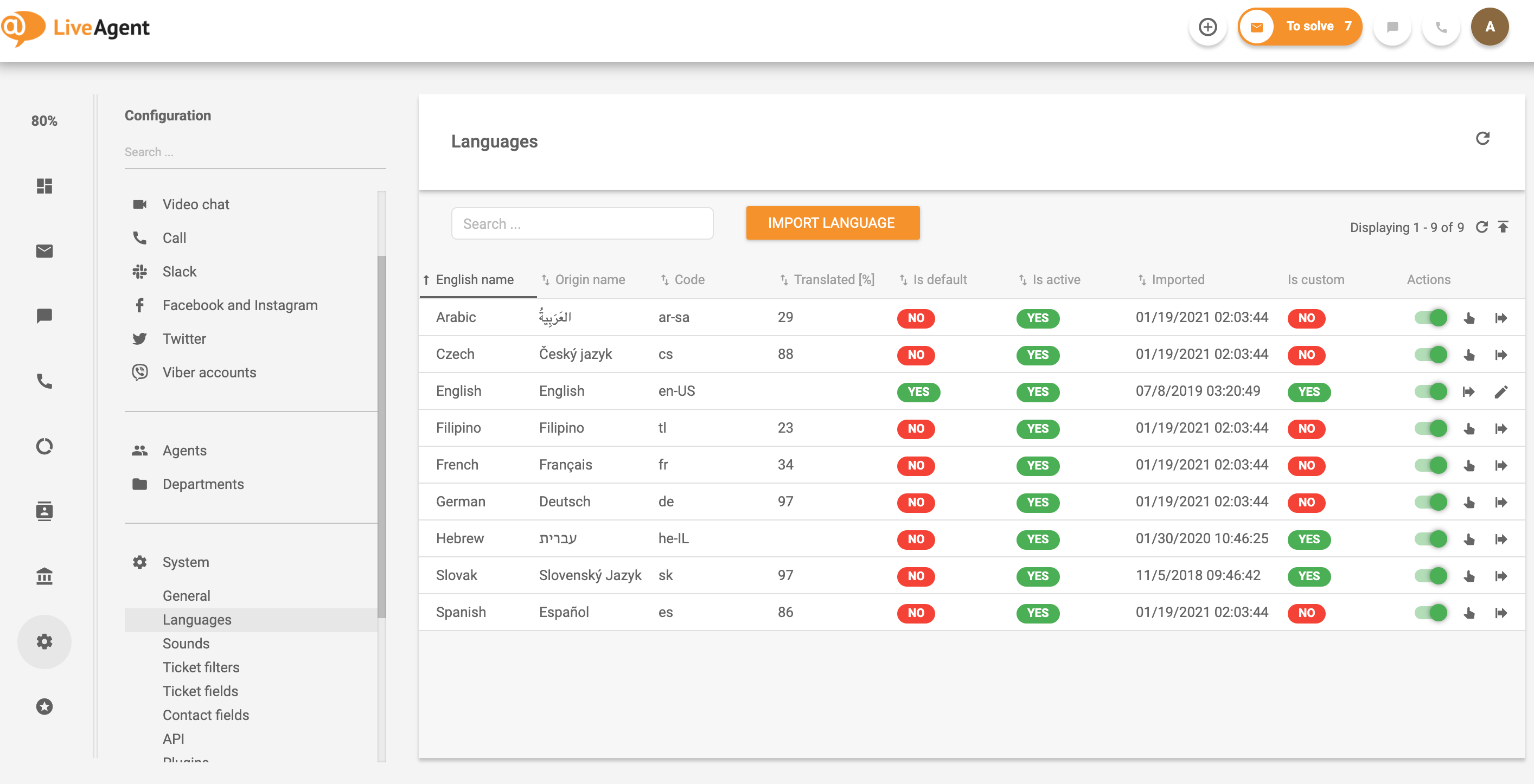Viewport: 1534px width, 784px height.
Task: Click the plus create-new icon in header
Action: [x=1207, y=27]
